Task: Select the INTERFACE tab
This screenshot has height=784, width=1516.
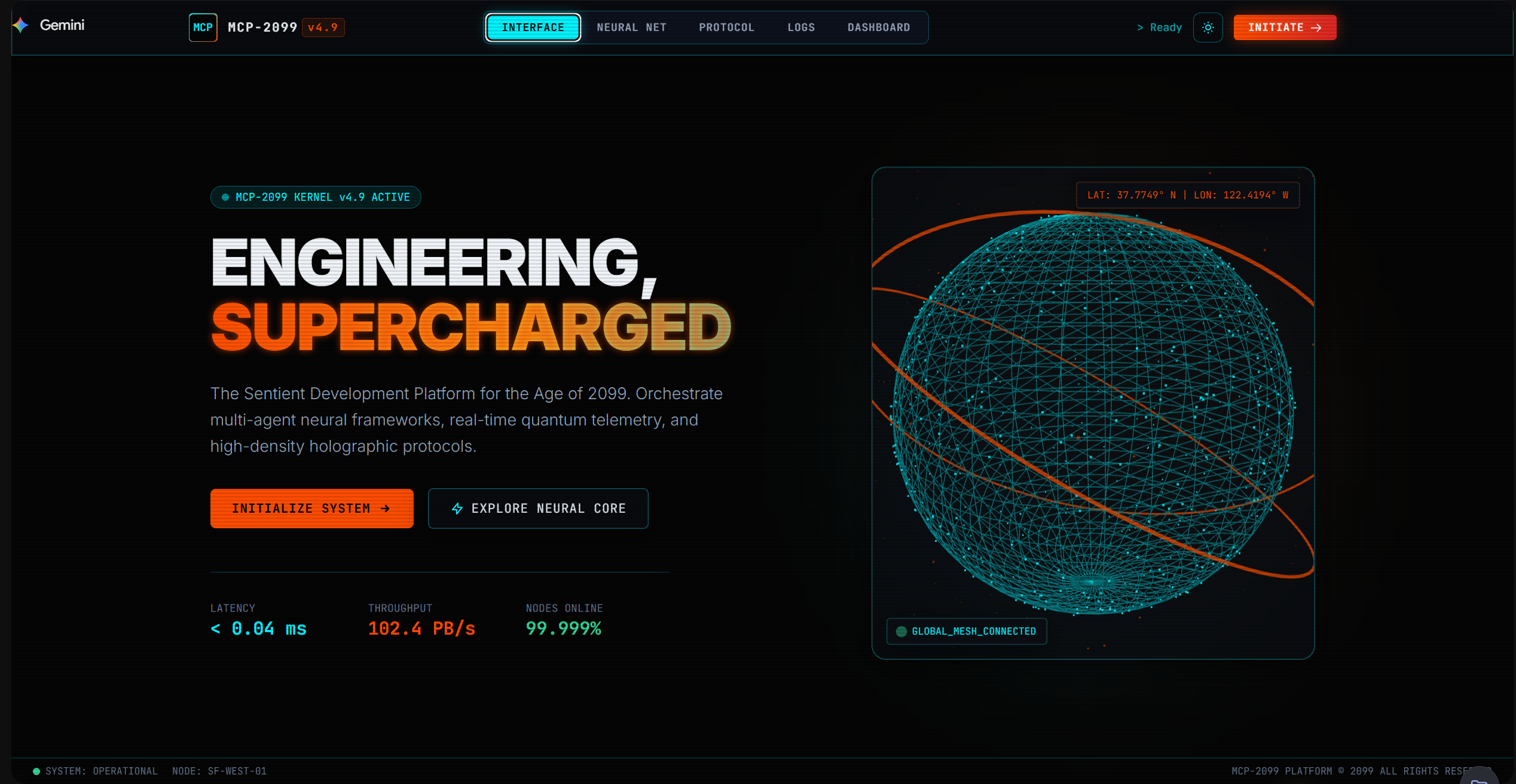Action: [x=533, y=27]
